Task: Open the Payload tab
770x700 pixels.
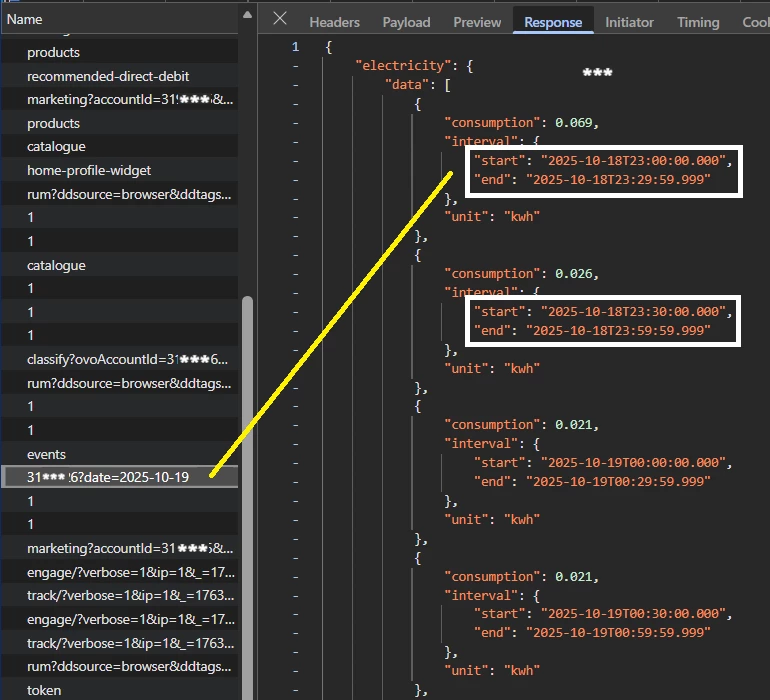Action: [406, 22]
